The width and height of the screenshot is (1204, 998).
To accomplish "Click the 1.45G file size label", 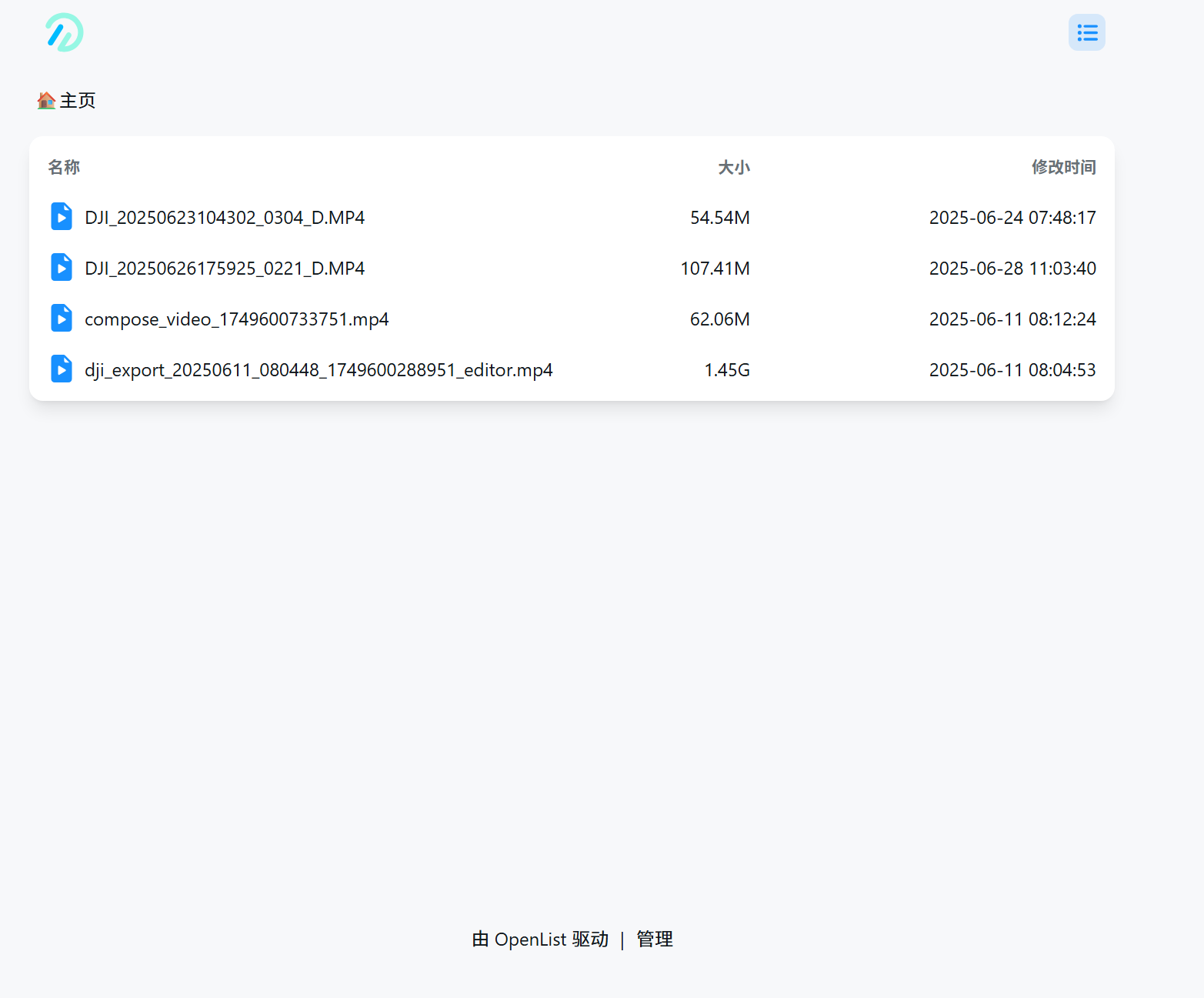I will pos(726,369).
